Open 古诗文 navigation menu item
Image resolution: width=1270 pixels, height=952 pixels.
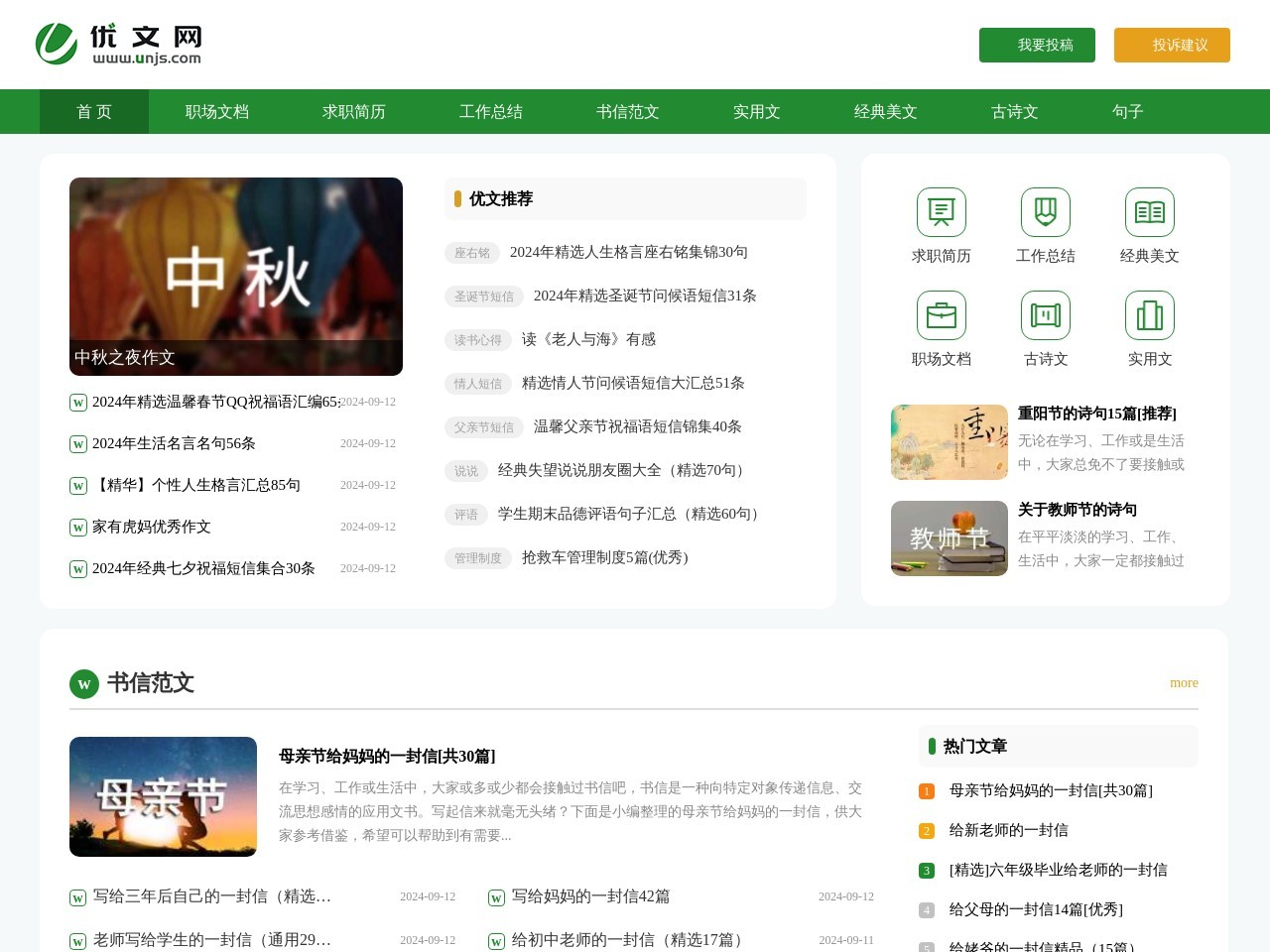(x=1015, y=112)
